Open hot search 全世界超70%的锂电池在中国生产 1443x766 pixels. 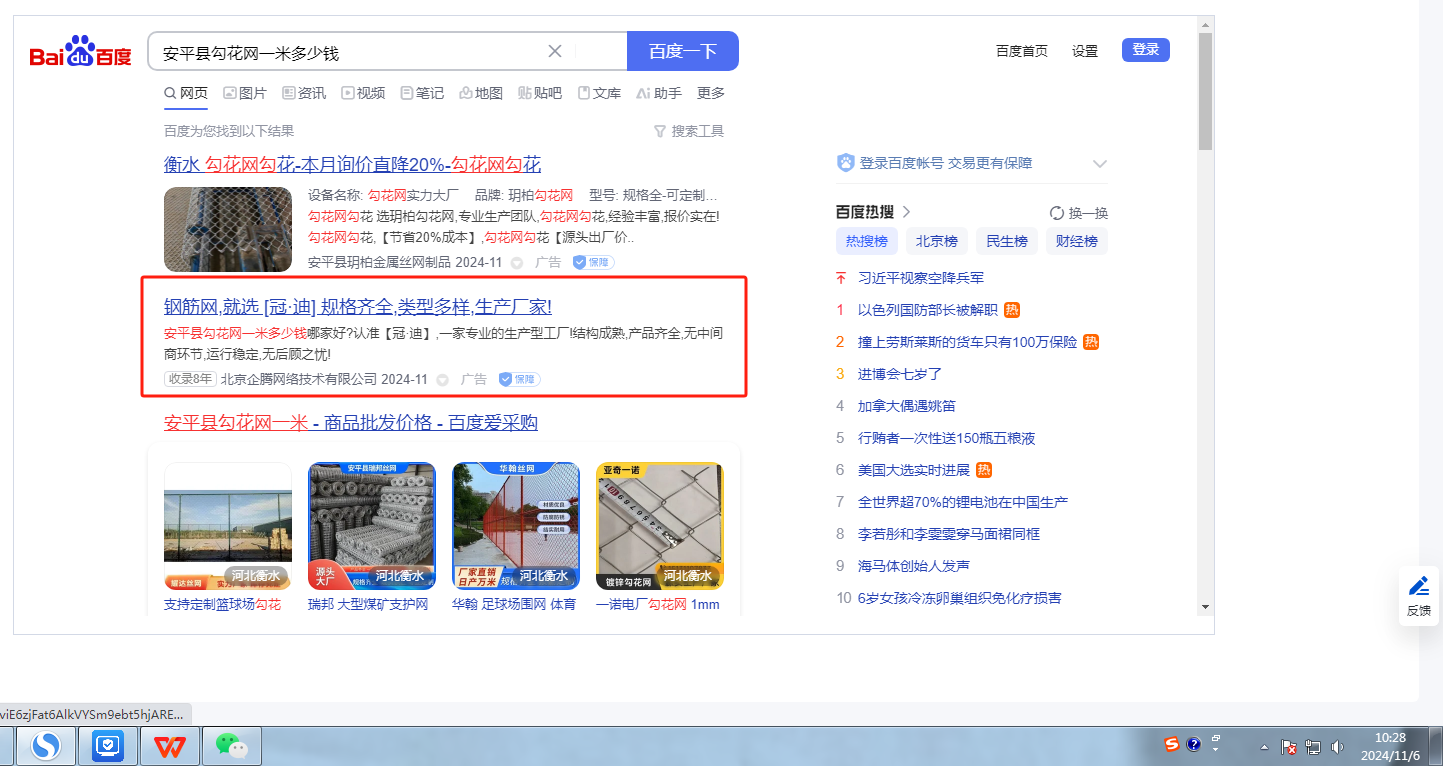coord(963,501)
